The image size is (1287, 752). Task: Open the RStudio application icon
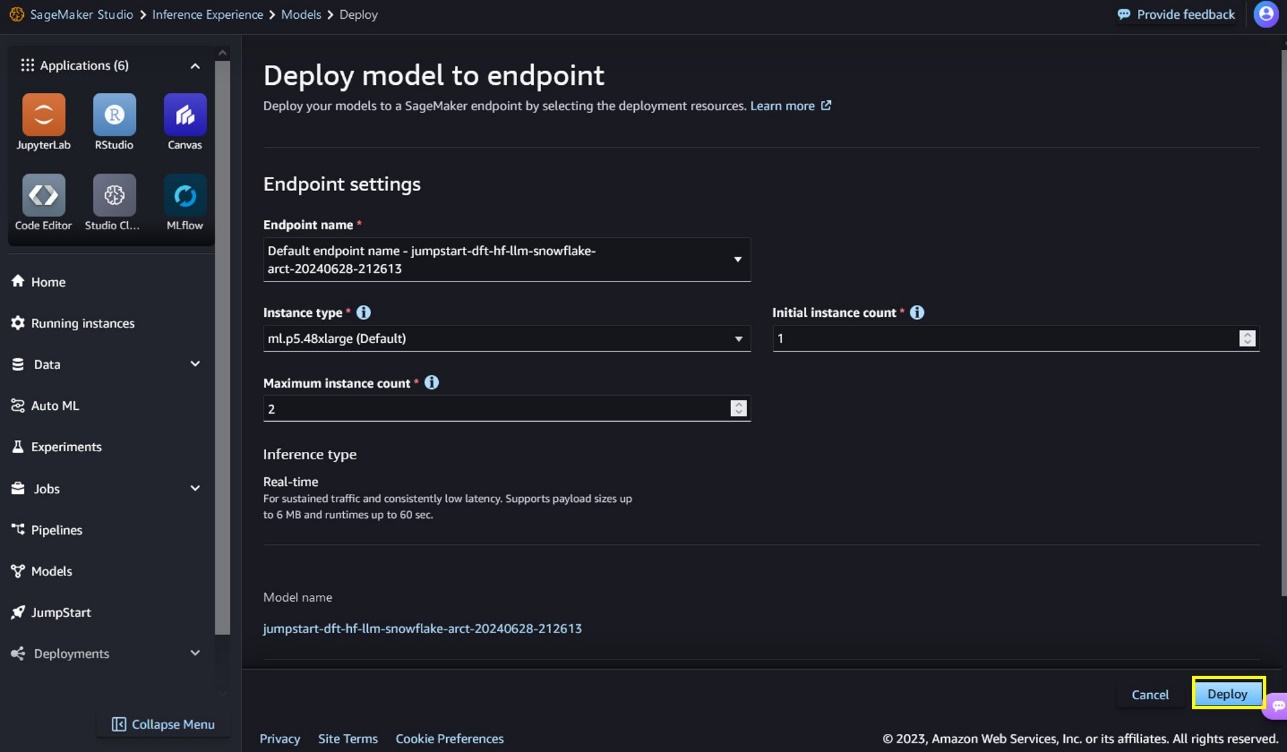pyautogui.click(x=114, y=115)
